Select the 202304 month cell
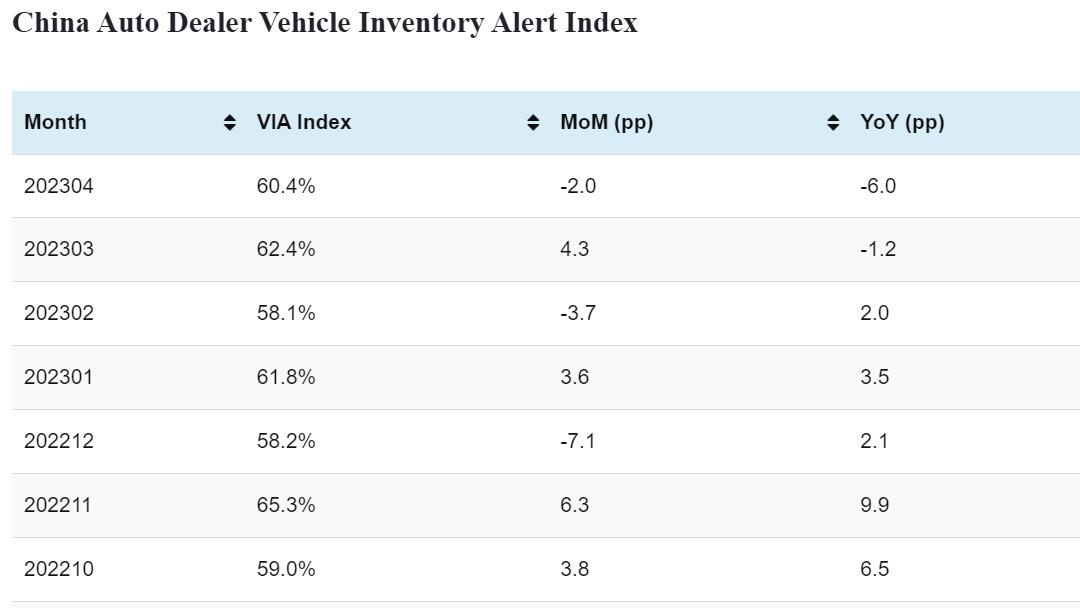 59,185
